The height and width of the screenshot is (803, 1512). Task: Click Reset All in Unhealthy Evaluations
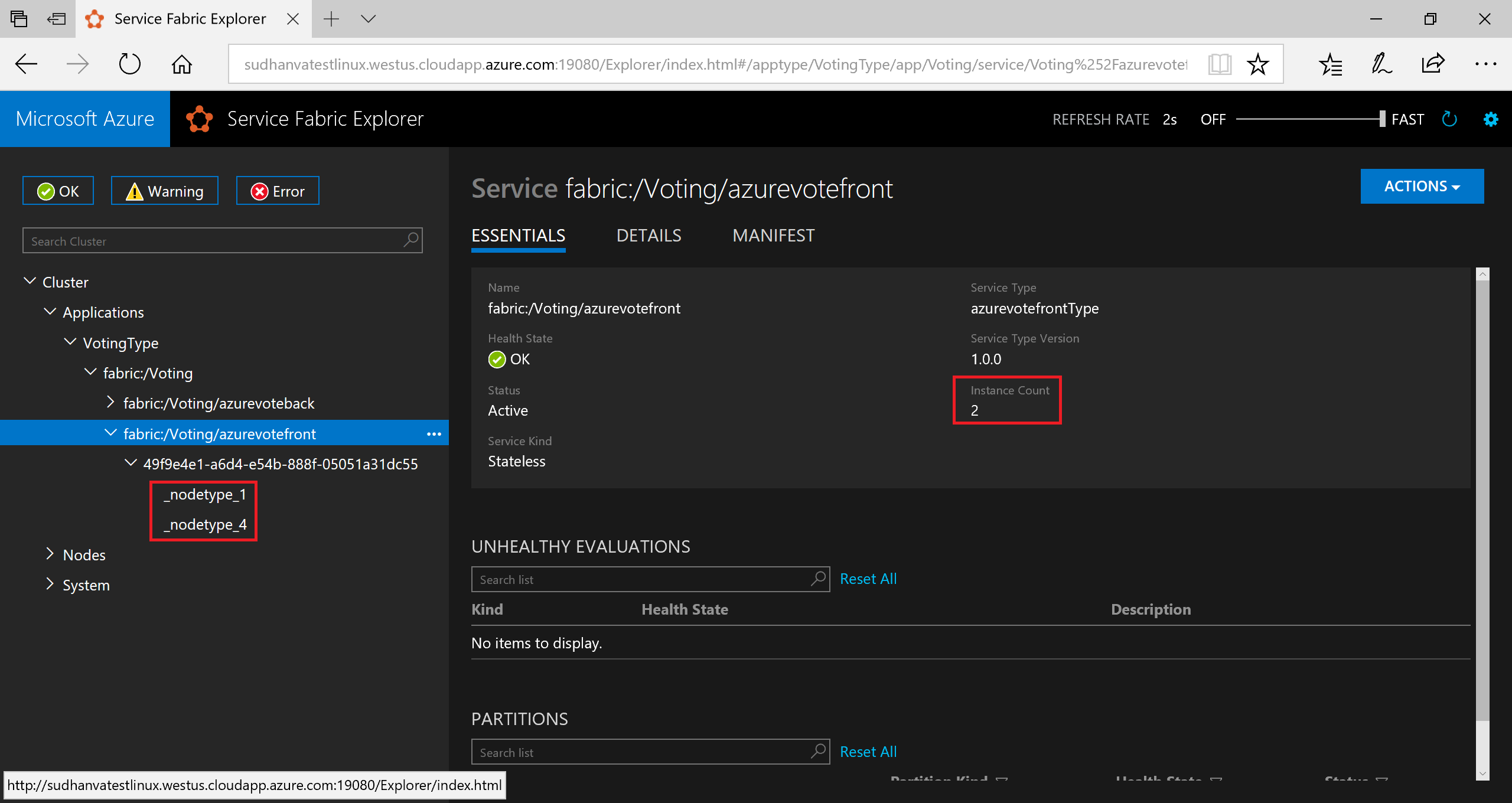pyautogui.click(x=866, y=579)
